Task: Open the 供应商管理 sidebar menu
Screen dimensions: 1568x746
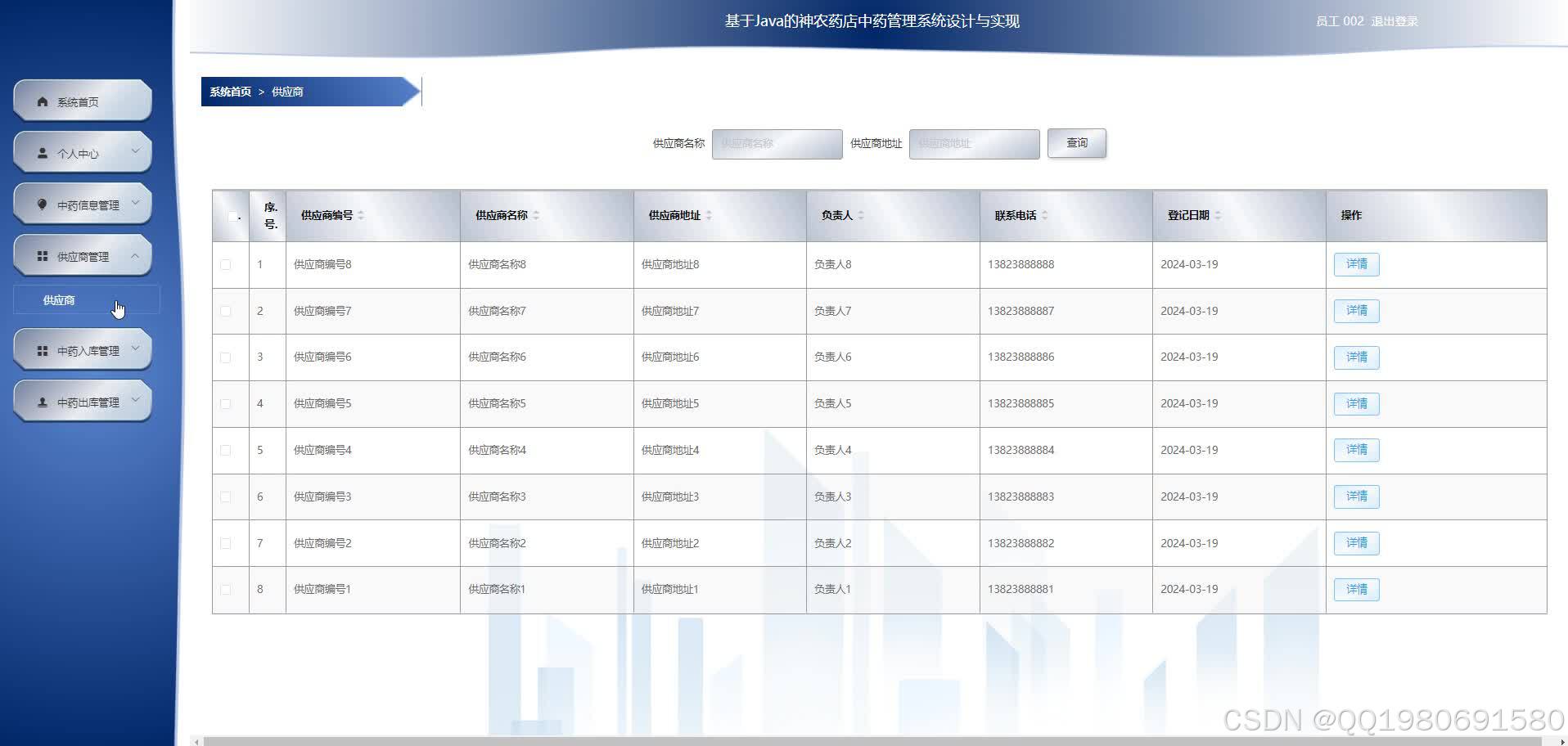Action: (x=83, y=255)
